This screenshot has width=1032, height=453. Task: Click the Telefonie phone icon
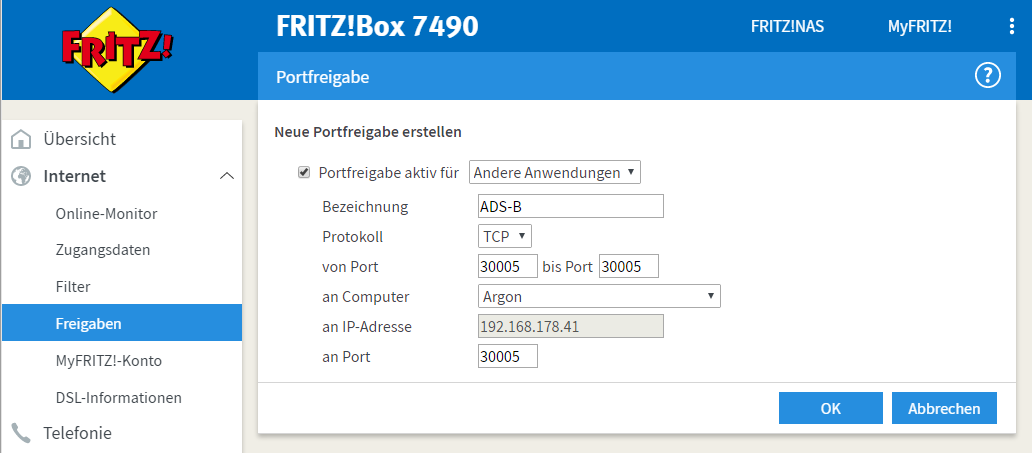(x=22, y=433)
